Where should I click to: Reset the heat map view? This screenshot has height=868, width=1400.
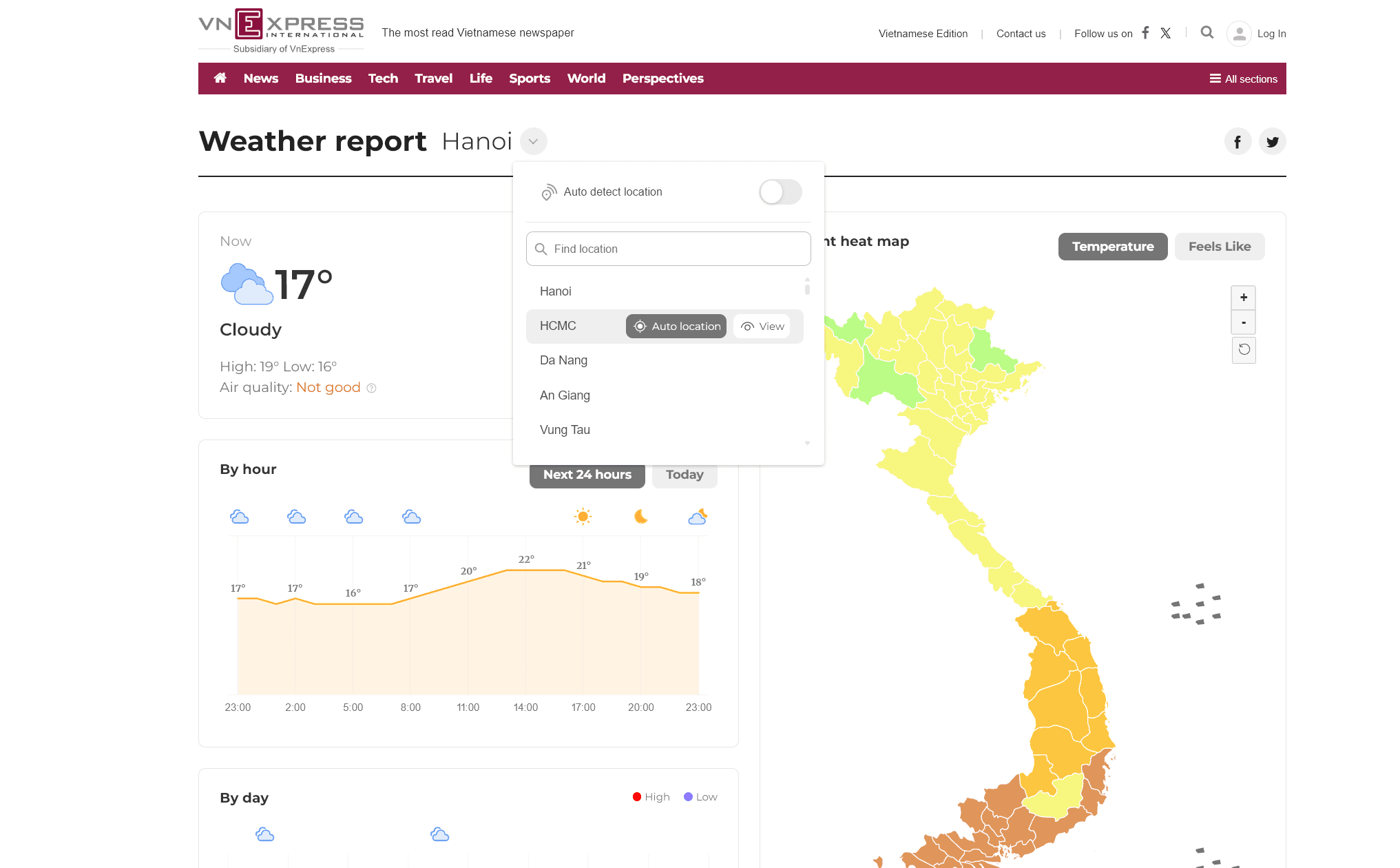tap(1243, 350)
